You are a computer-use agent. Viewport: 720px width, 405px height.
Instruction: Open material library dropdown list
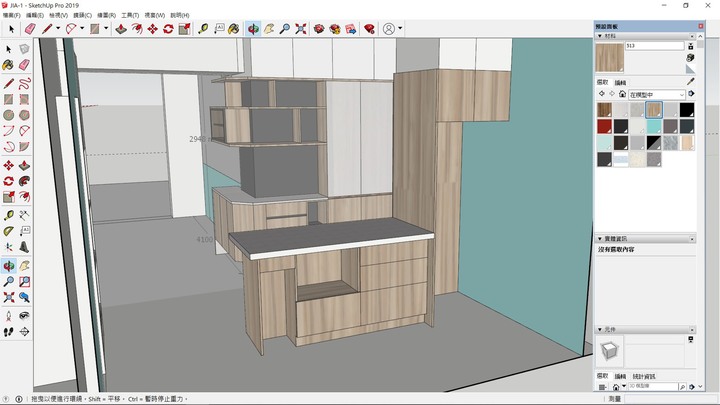(x=657, y=95)
